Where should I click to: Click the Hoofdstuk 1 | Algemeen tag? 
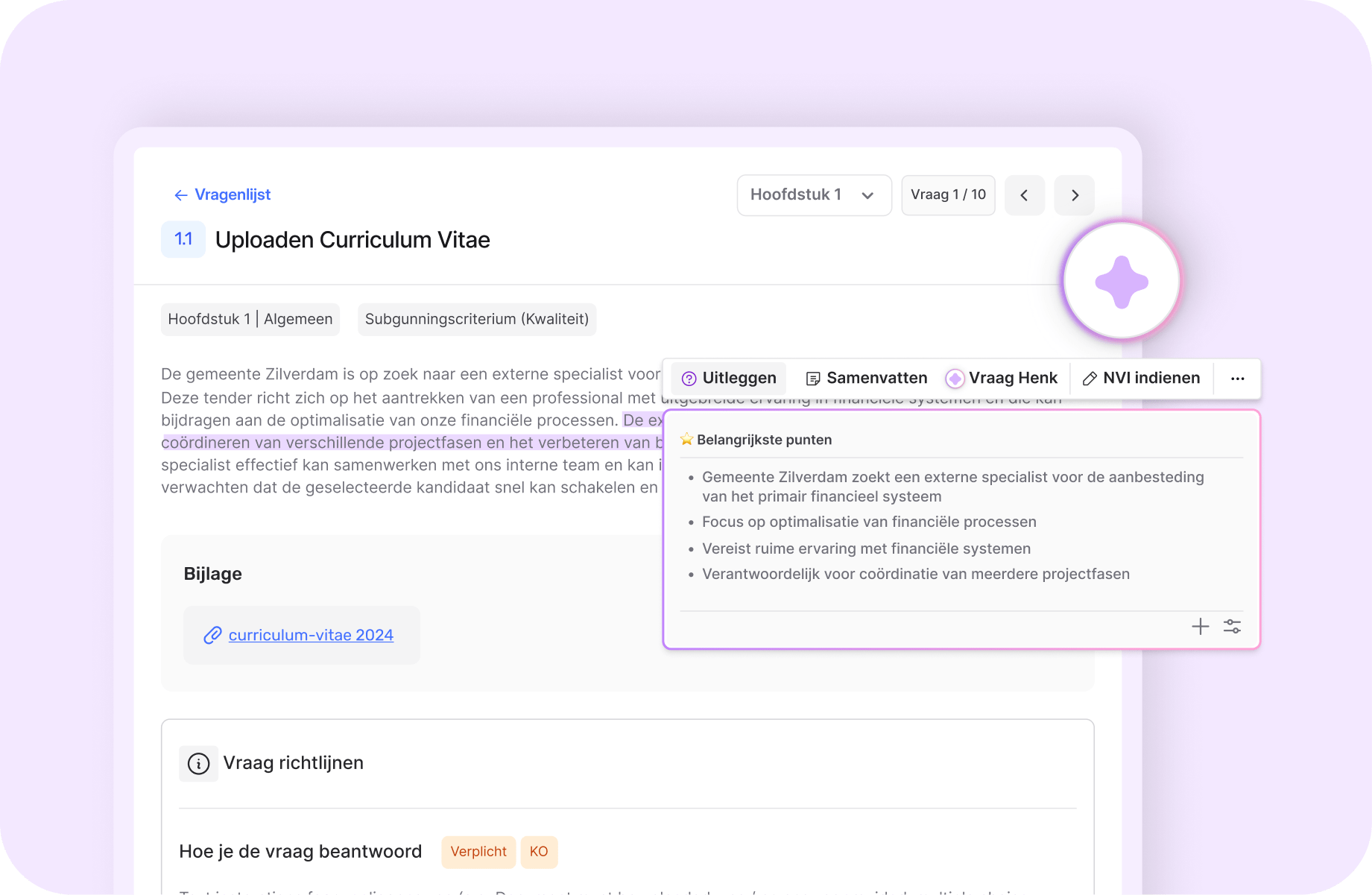250,319
